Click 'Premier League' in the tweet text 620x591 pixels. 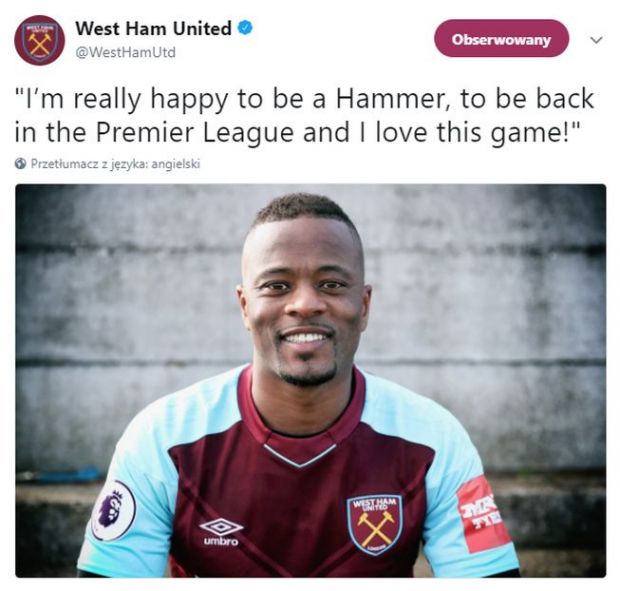click(195, 133)
